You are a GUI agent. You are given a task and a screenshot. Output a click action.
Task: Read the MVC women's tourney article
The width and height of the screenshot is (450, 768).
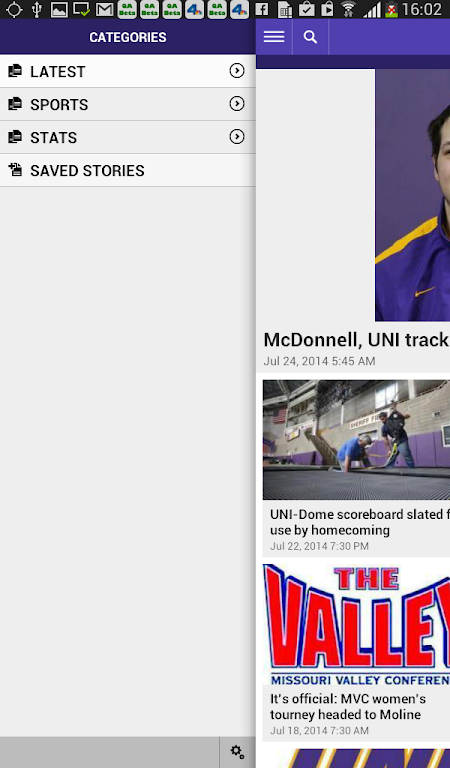(348, 706)
